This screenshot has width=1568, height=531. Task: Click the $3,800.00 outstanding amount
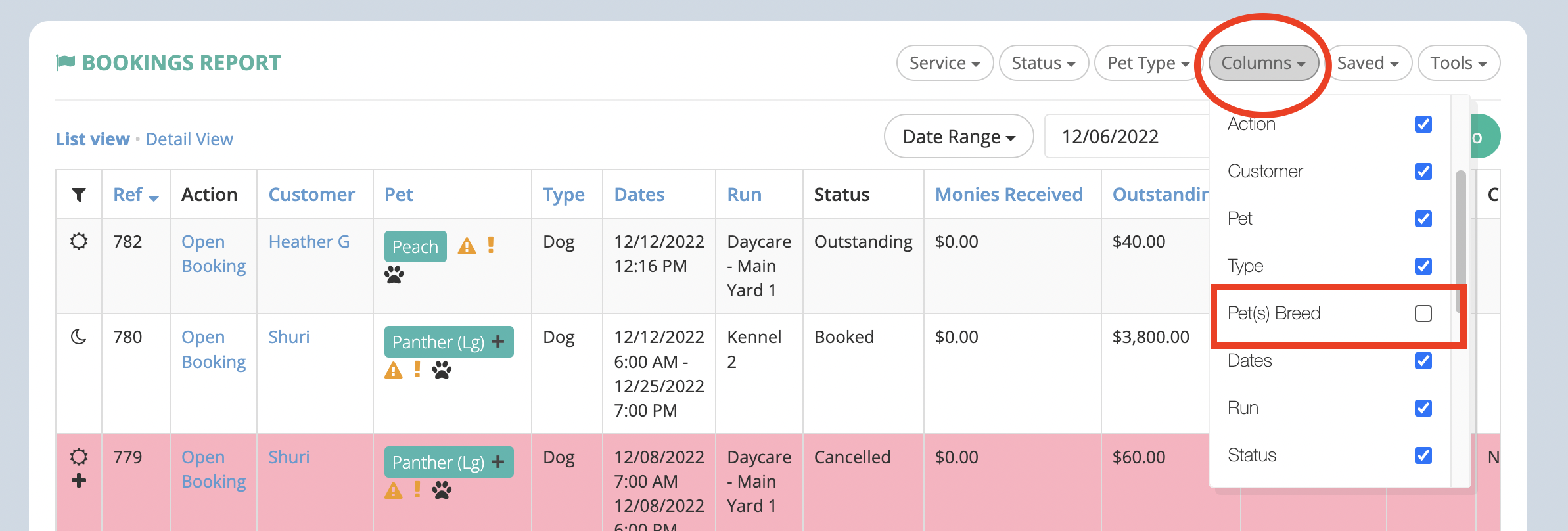[1151, 337]
